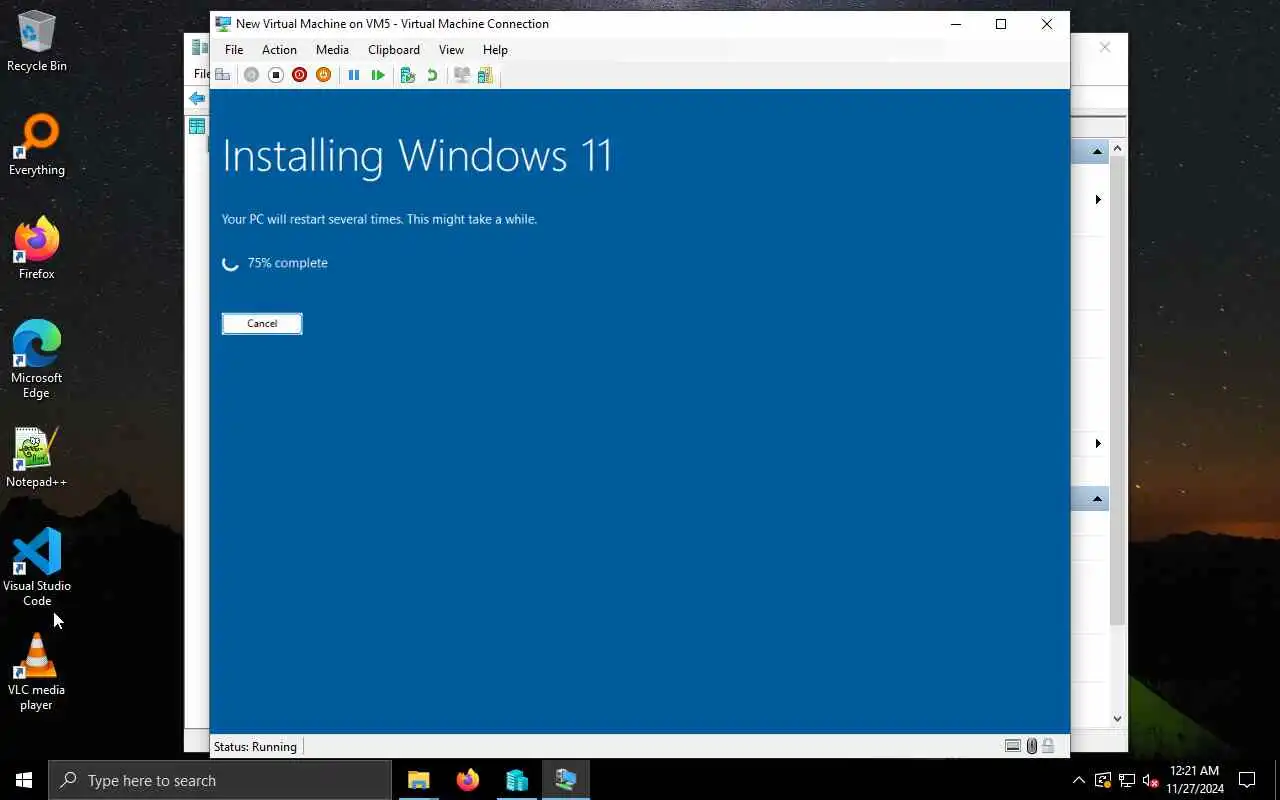Open Recycle Bin on the desktop
Screen dimensions: 1280x800
coord(37,41)
